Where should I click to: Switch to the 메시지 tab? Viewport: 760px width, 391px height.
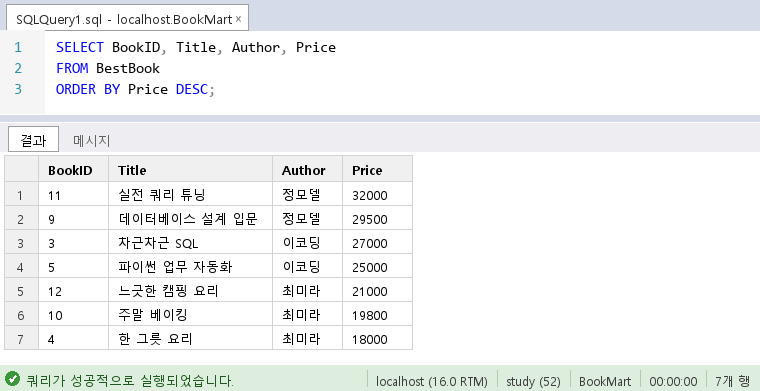tap(92, 141)
